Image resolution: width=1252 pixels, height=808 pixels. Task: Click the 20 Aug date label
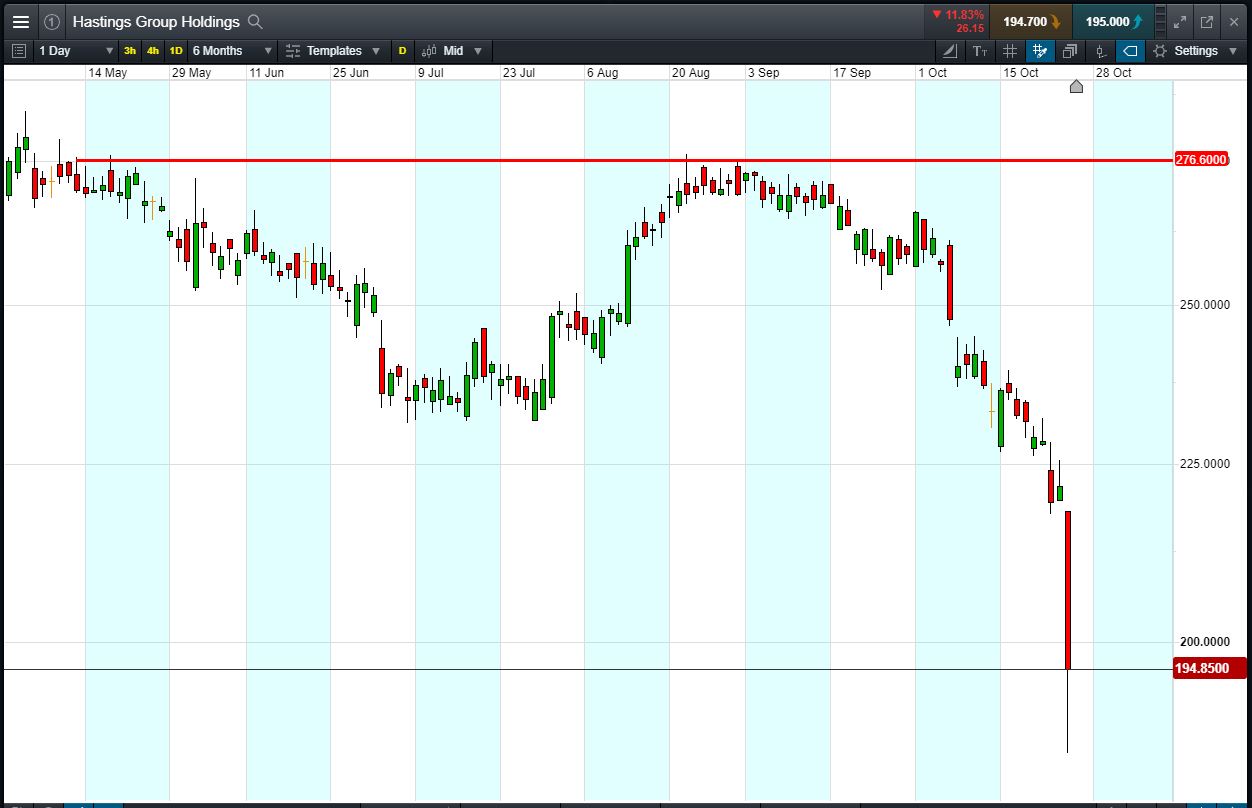(x=691, y=73)
